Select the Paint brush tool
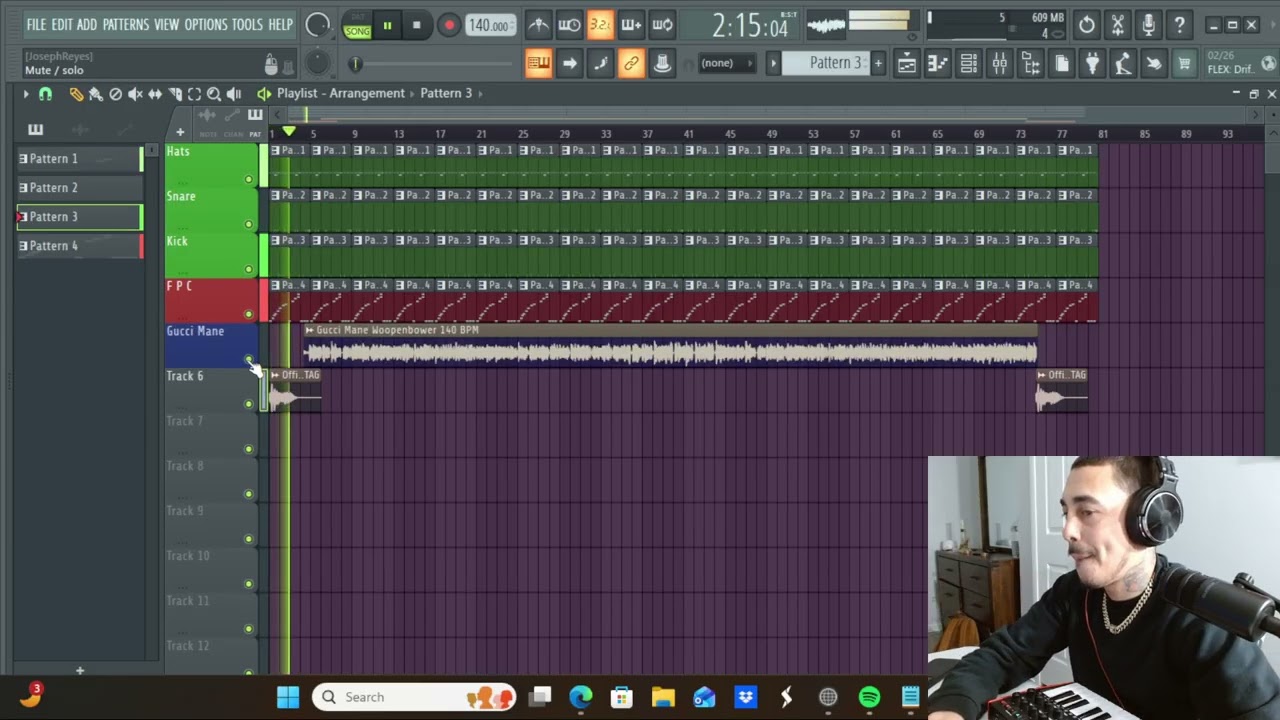Screen dimensions: 1280x720 95,94
